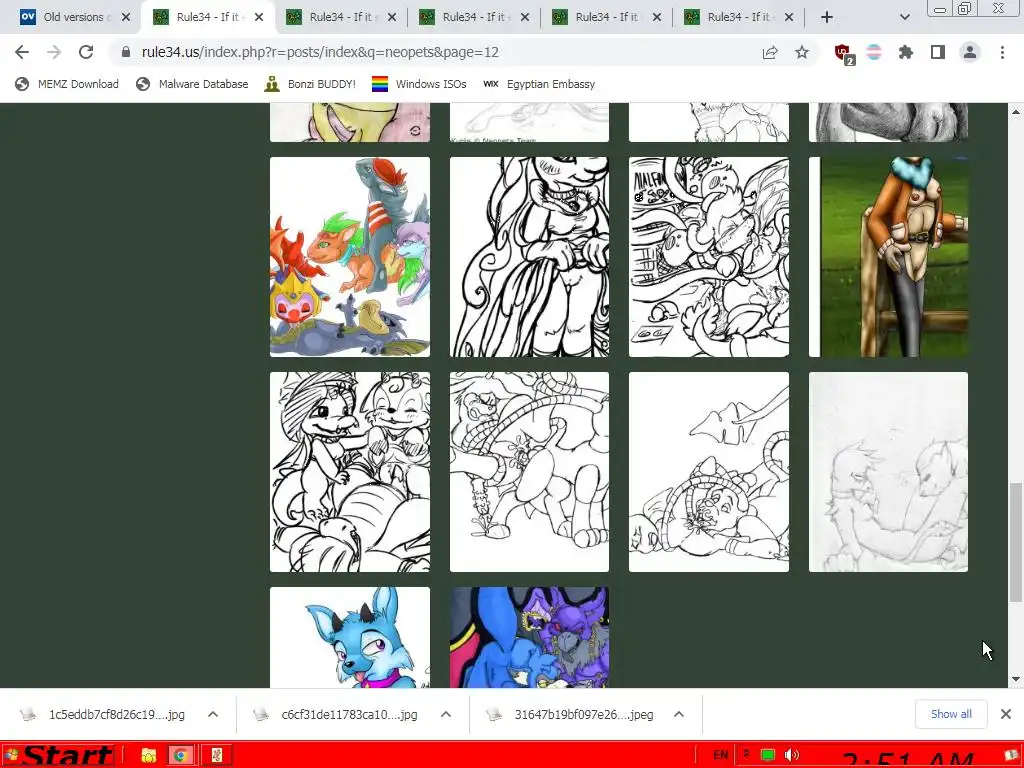Open downloaded file 31647b19bf097e26....jpeg
1024x768 pixels.
(x=571, y=714)
